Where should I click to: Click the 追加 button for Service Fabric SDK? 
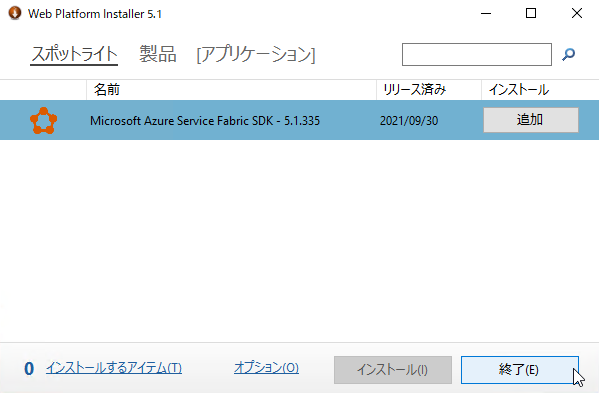coord(531,120)
